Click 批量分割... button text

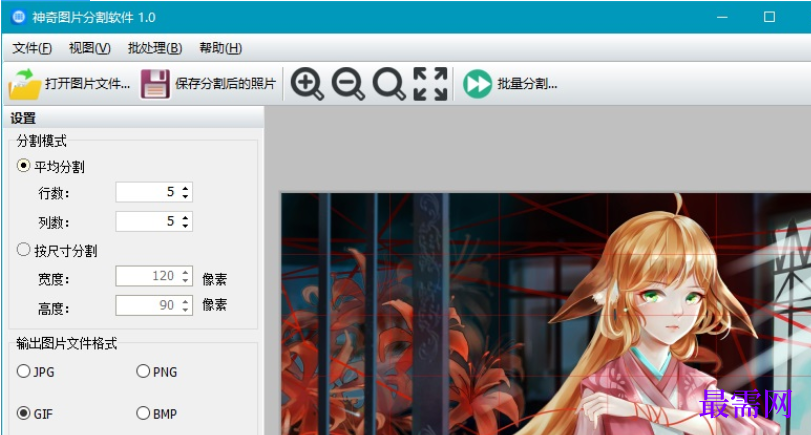(527, 84)
